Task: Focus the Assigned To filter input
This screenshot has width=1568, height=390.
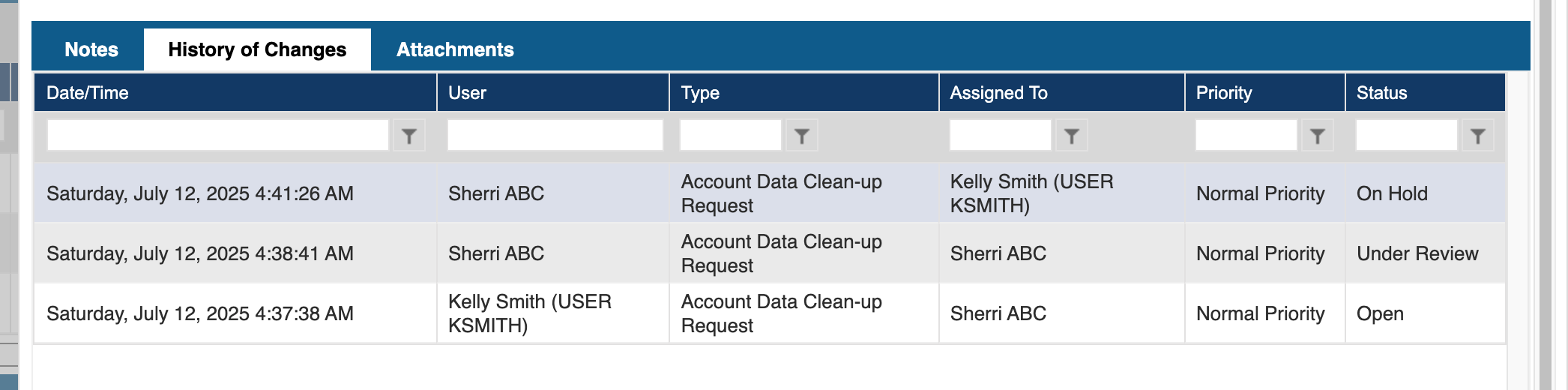Action: tap(1000, 136)
